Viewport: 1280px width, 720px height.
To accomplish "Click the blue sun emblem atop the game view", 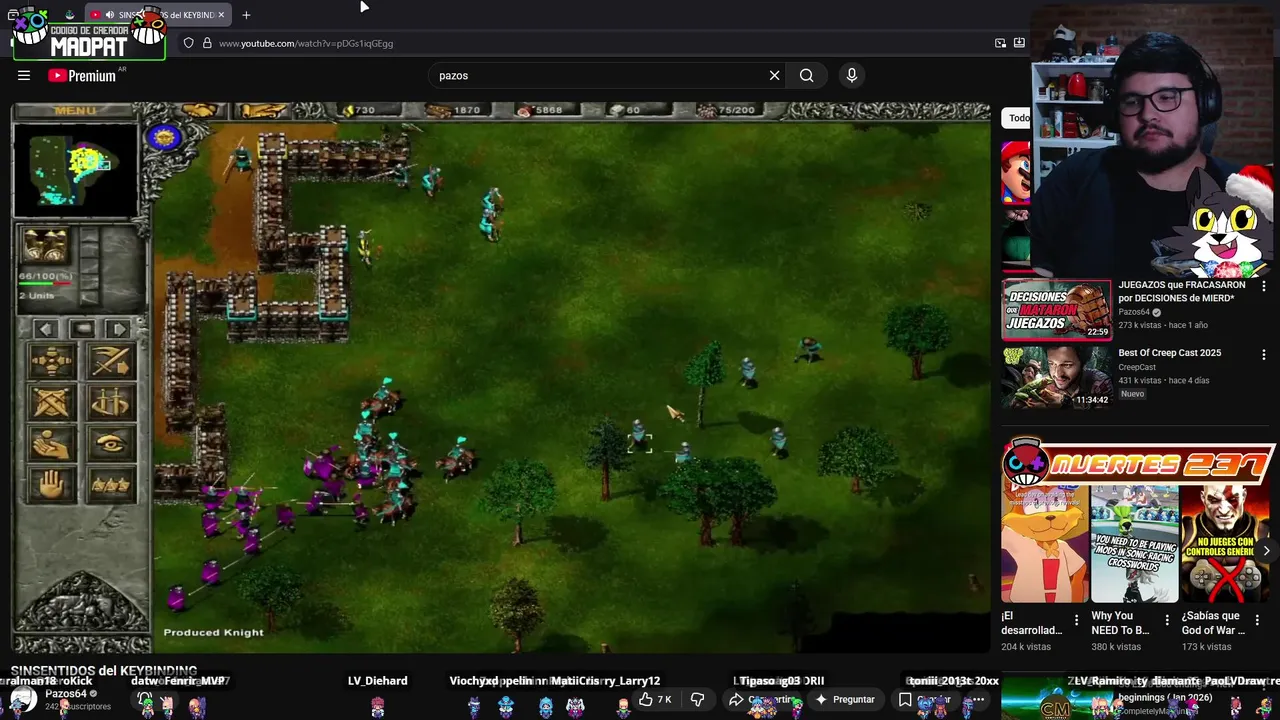I will coord(164,137).
